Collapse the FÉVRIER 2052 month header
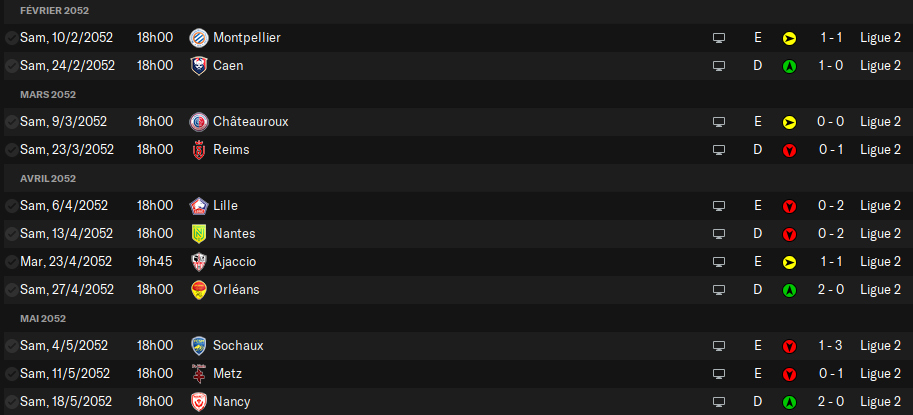The width and height of the screenshot is (913, 415). [x=54, y=10]
